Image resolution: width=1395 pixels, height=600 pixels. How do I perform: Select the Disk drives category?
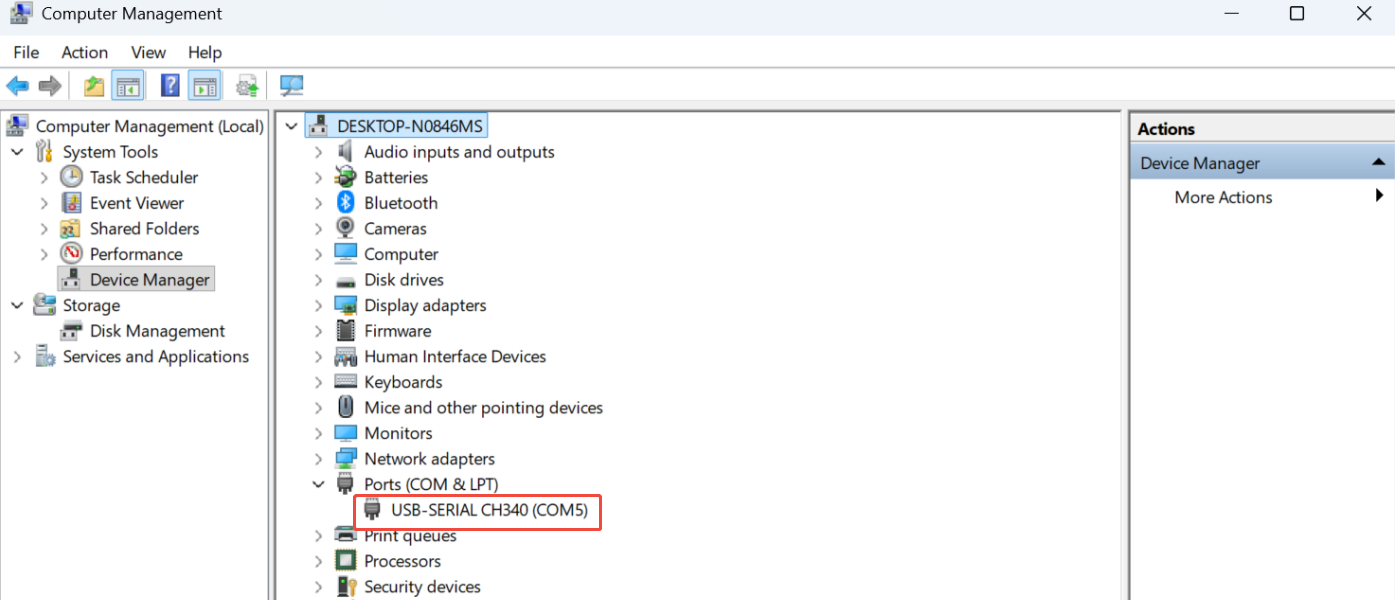404,280
